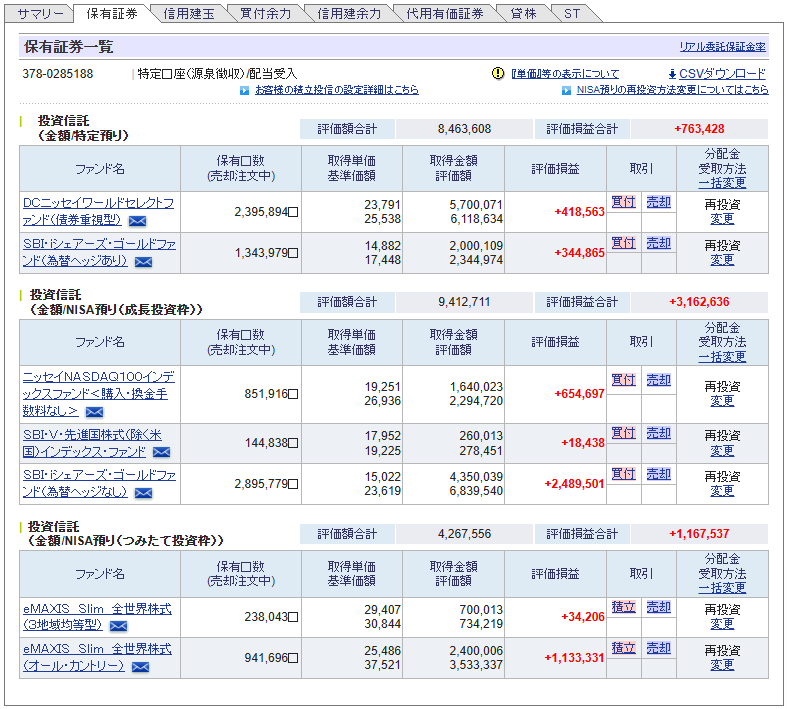Click mail icon beside eMAXIS Slim オール・カントリー

(x=141, y=666)
